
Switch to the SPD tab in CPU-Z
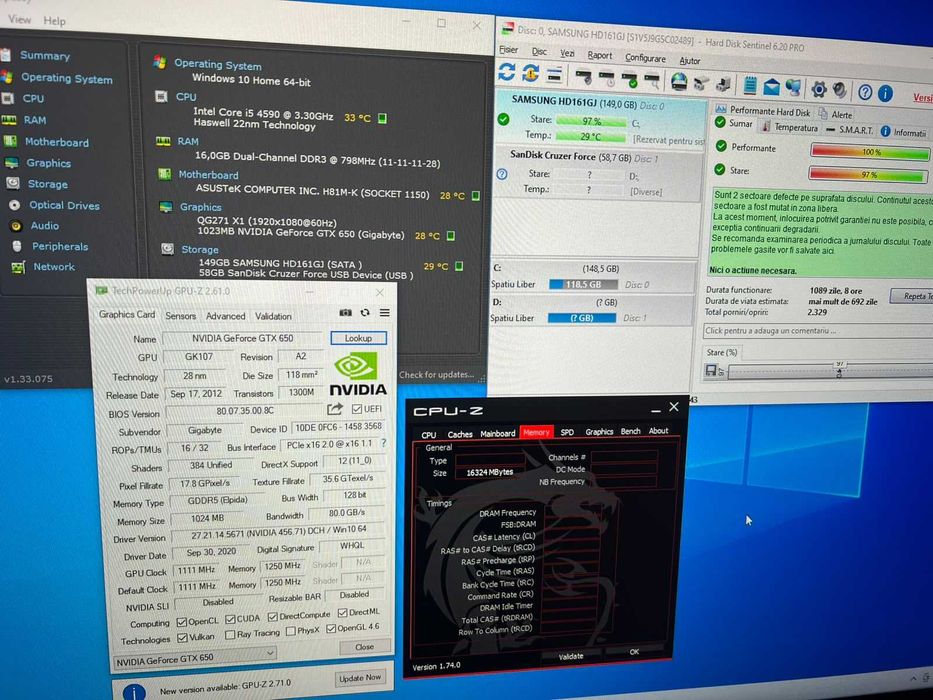tap(567, 433)
